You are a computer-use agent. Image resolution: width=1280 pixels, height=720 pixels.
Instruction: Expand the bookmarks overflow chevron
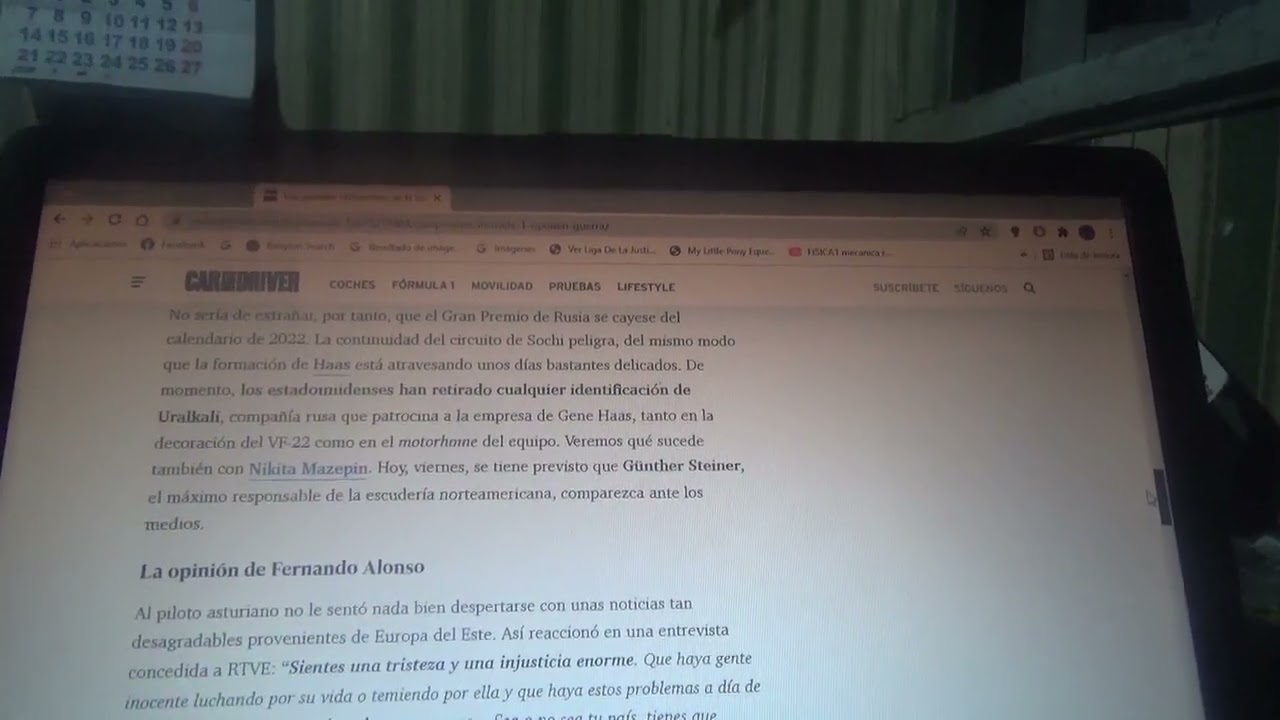pyautogui.click(x=1024, y=255)
